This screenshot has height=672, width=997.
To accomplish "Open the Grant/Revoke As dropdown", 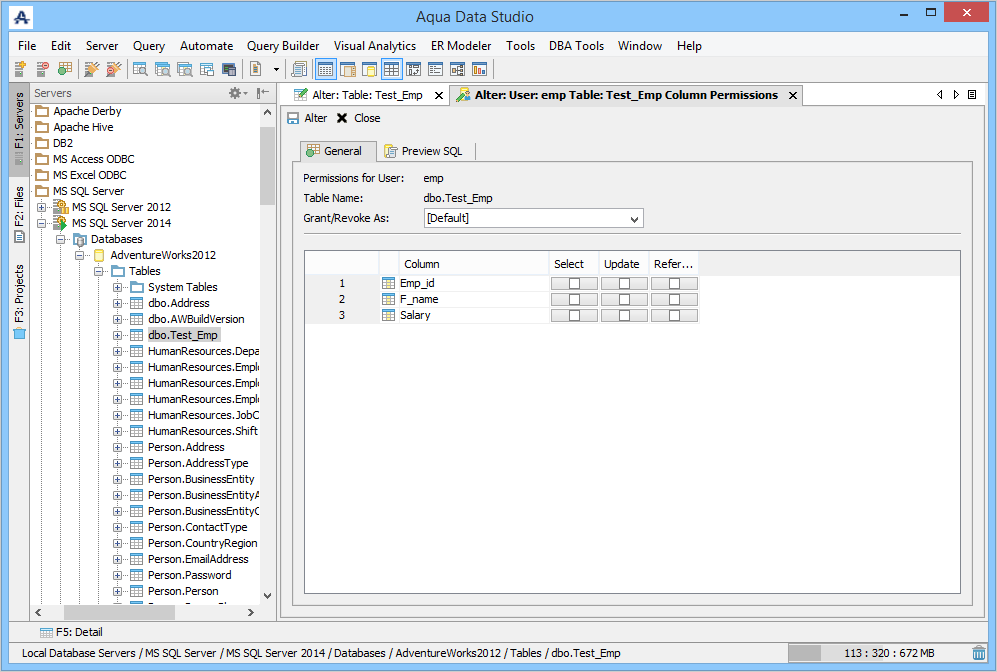I will 533,218.
